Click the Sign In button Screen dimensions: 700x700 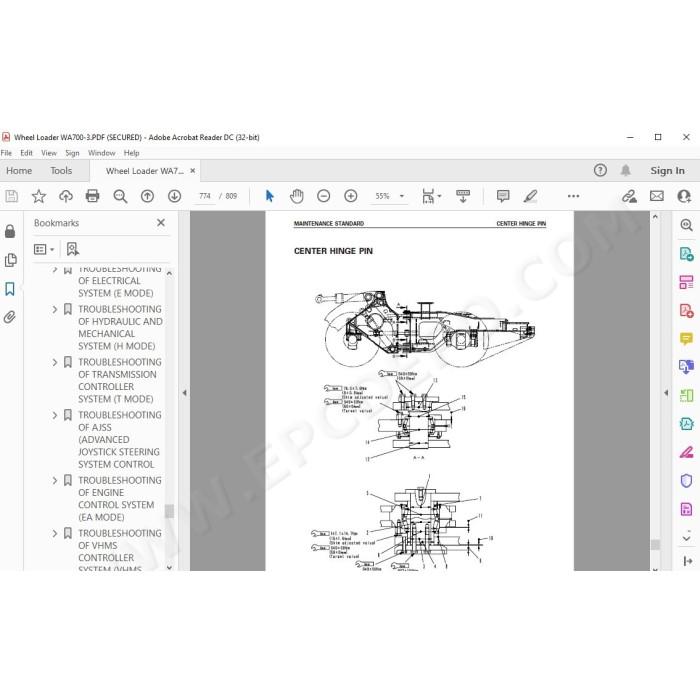pos(667,171)
